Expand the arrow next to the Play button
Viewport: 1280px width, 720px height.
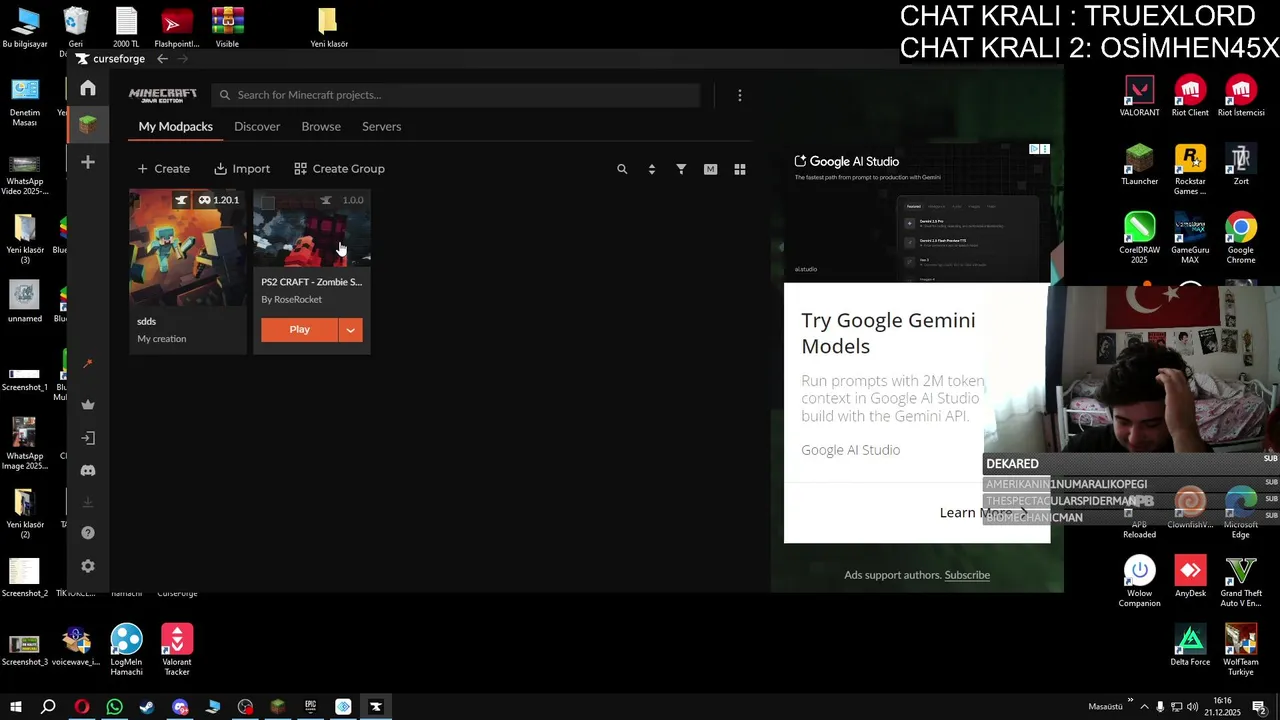[350, 330]
